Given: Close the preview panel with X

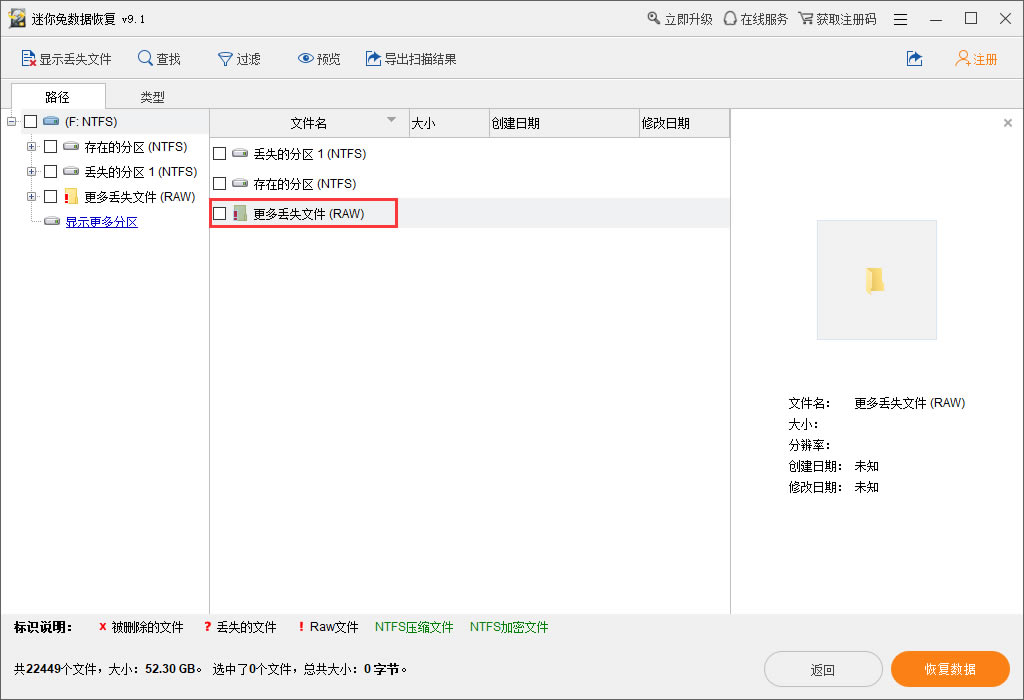Looking at the screenshot, I should click(1007, 123).
